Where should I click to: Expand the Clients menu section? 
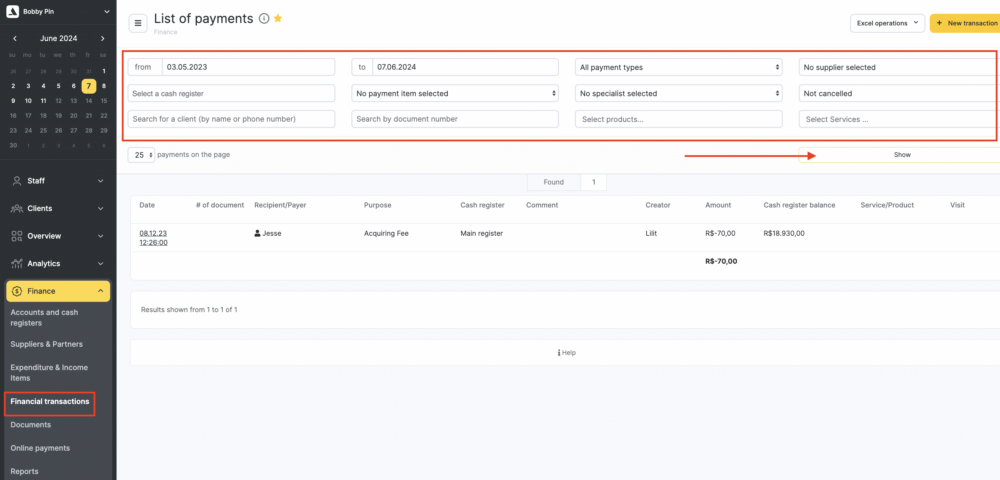tap(100, 208)
